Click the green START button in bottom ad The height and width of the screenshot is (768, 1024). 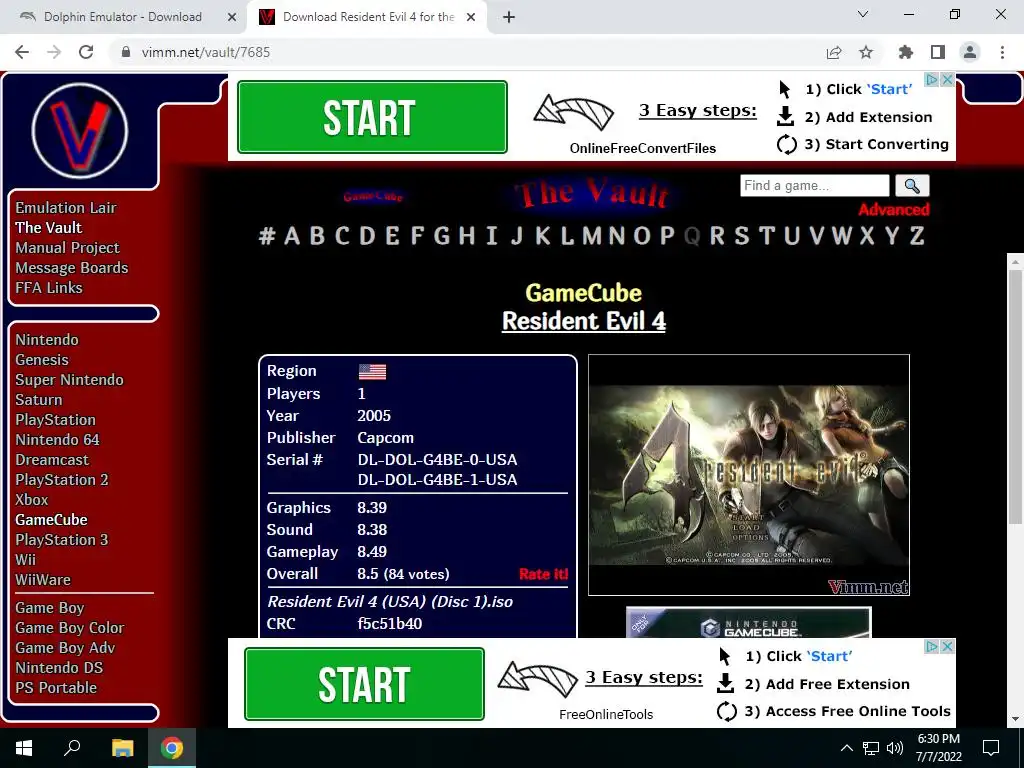click(x=364, y=684)
